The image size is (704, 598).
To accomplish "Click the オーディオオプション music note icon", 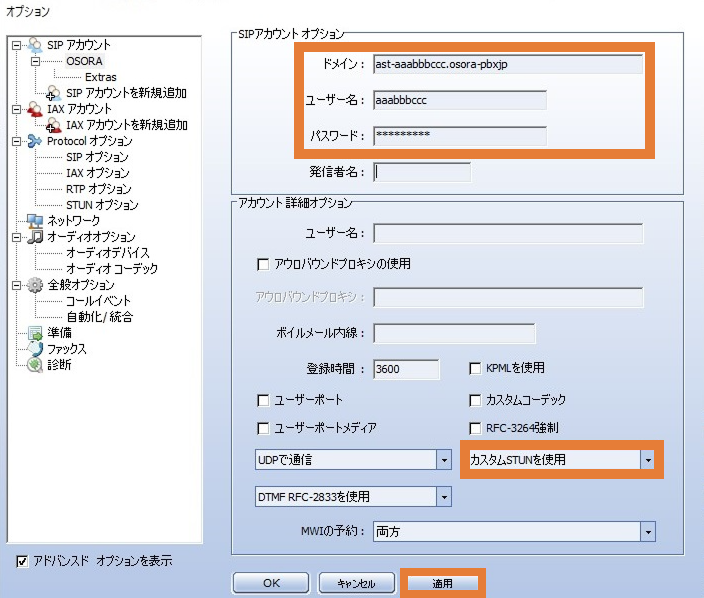I will [x=36, y=237].
